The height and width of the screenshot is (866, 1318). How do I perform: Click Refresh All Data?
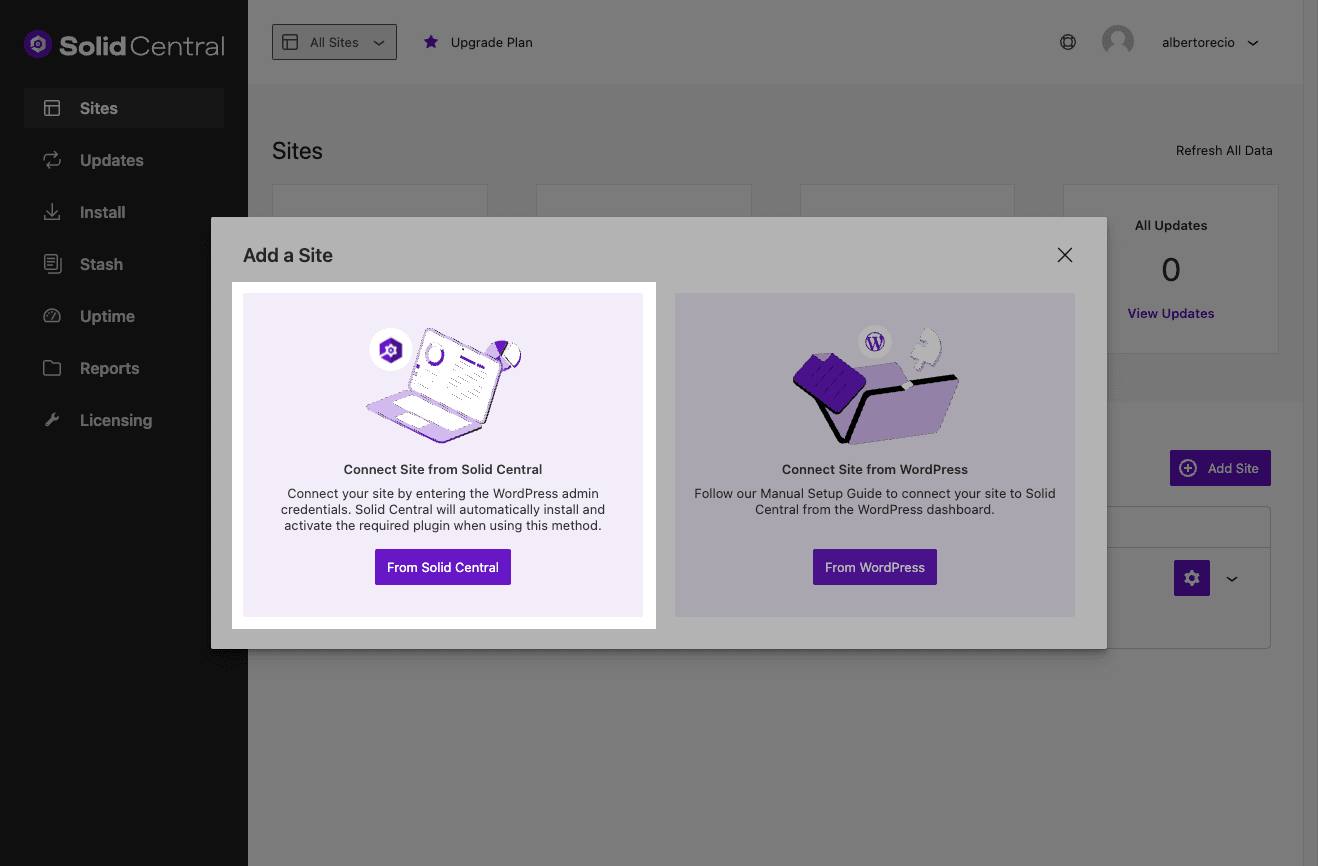point(1224,151)
